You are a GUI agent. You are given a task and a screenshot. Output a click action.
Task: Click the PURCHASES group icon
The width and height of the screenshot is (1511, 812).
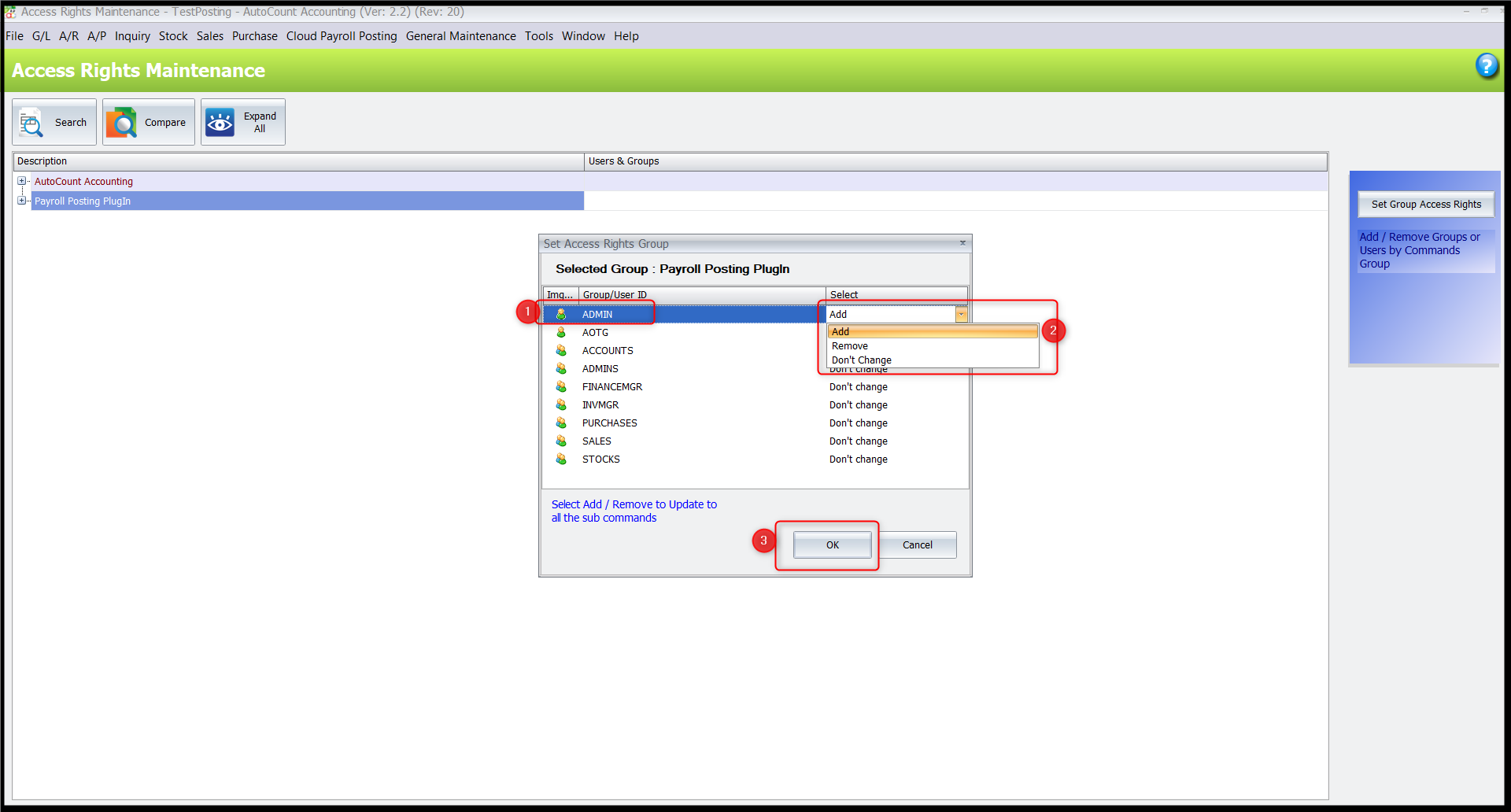(x=561, y=423)
